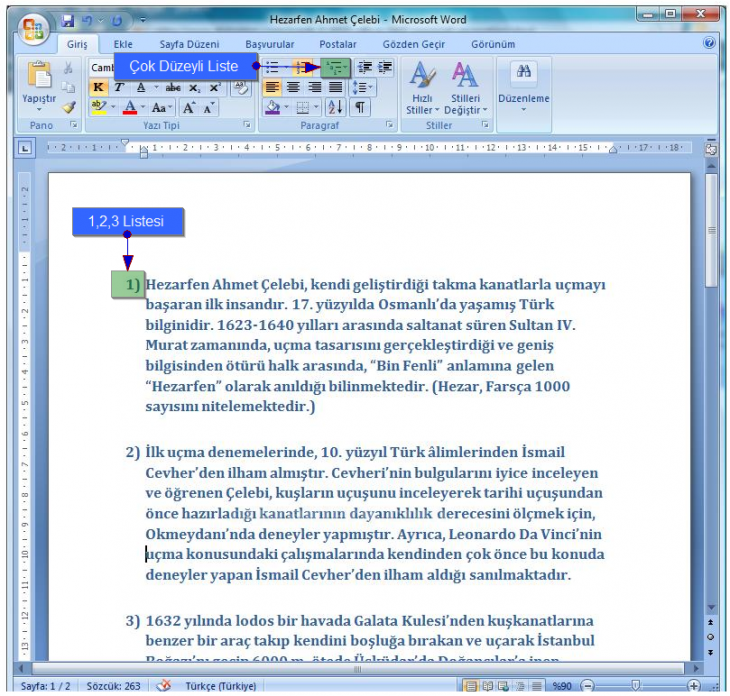Toggle right text alignment

click(x=314, y=88)
